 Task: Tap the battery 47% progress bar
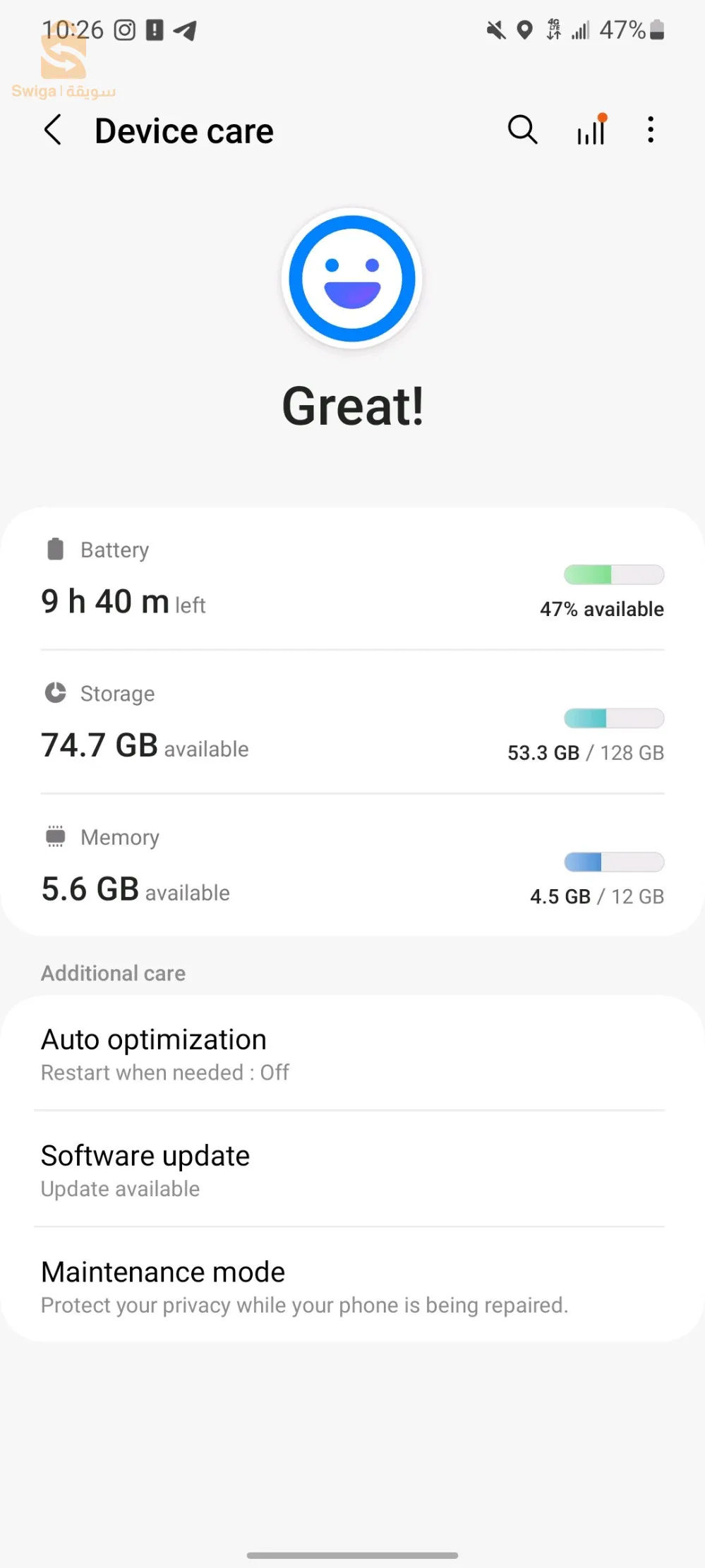pos(614,574)
